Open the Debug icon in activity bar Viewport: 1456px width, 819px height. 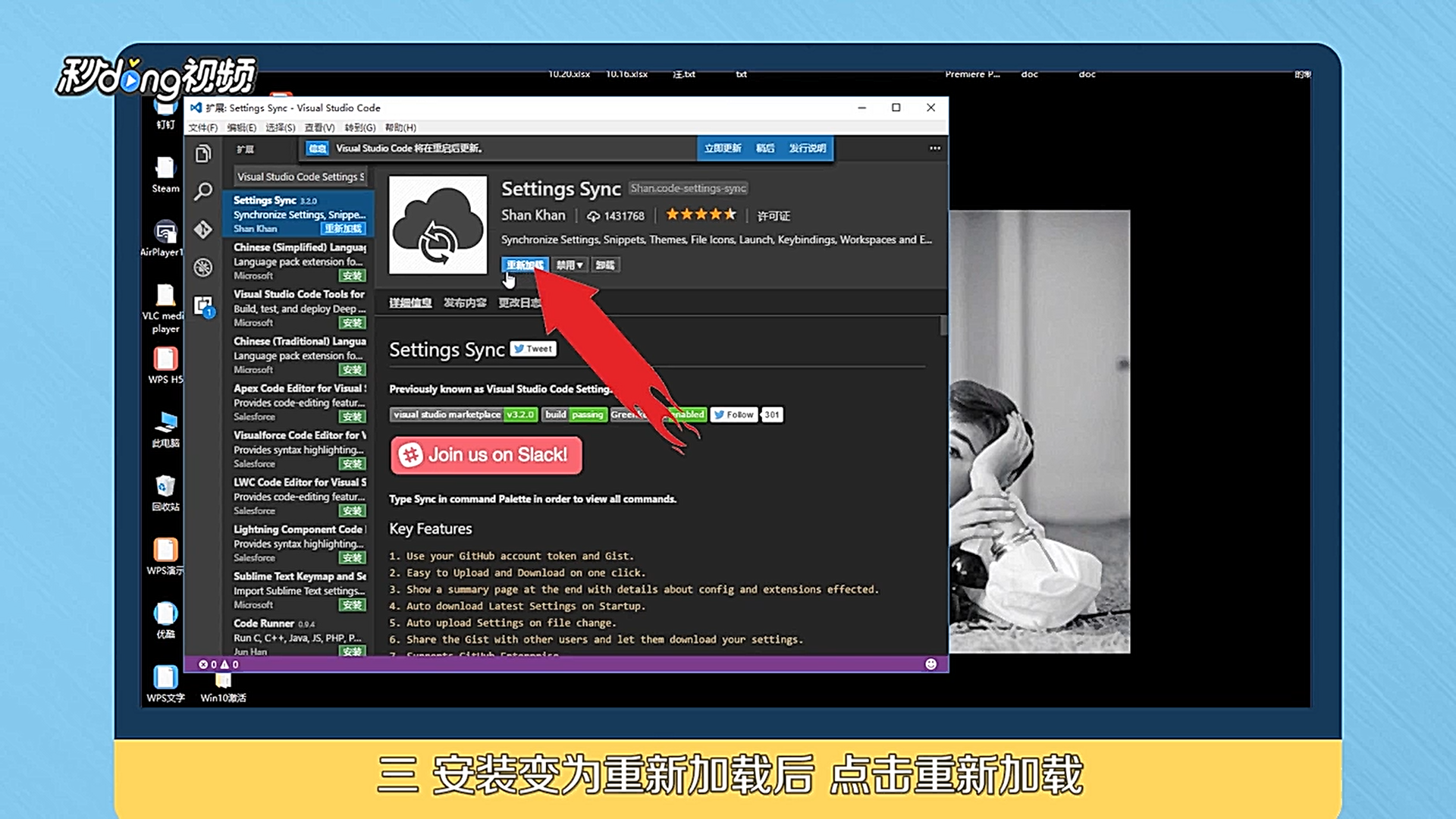pyautogui.click(x=202, y=267)
